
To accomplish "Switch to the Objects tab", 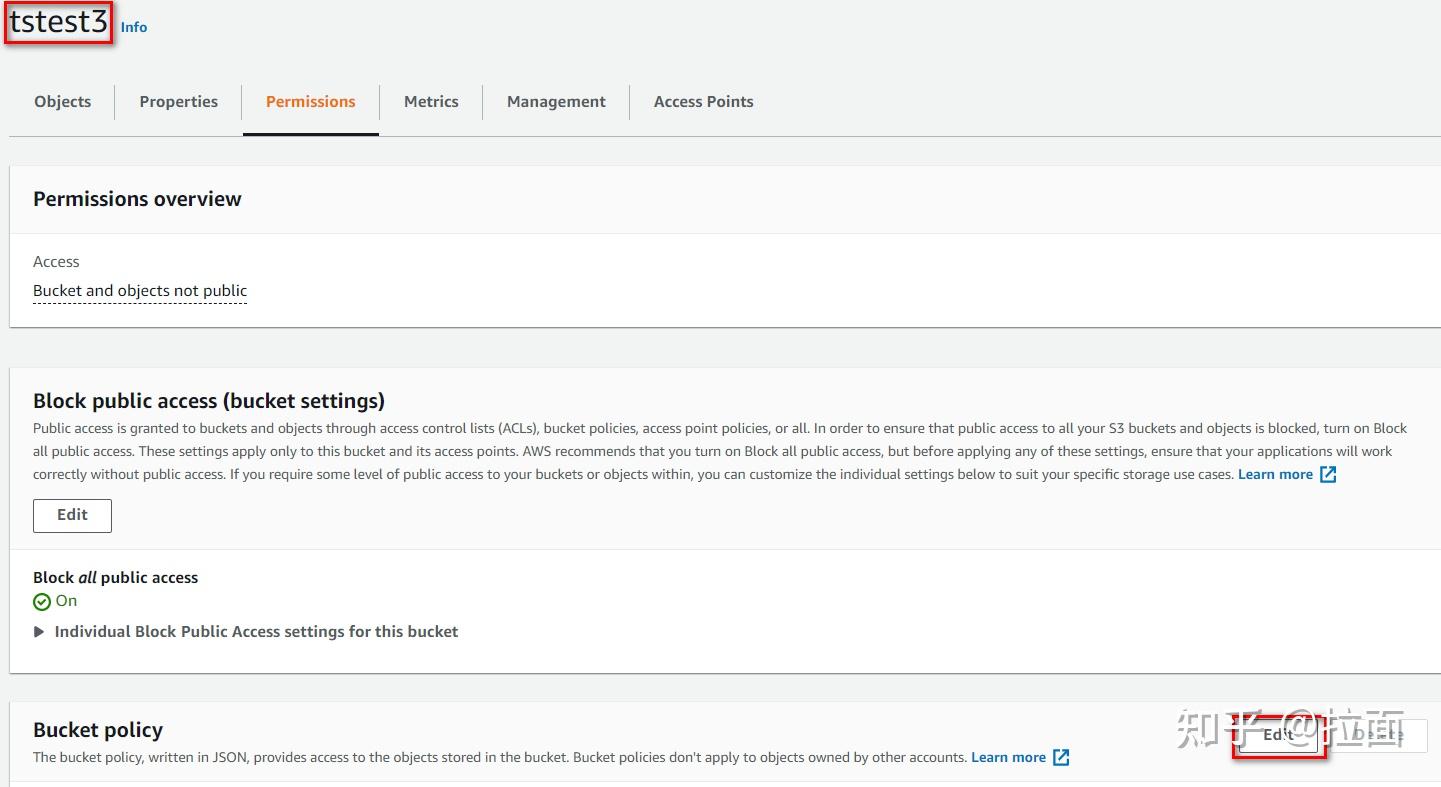I will coord(62,101).
